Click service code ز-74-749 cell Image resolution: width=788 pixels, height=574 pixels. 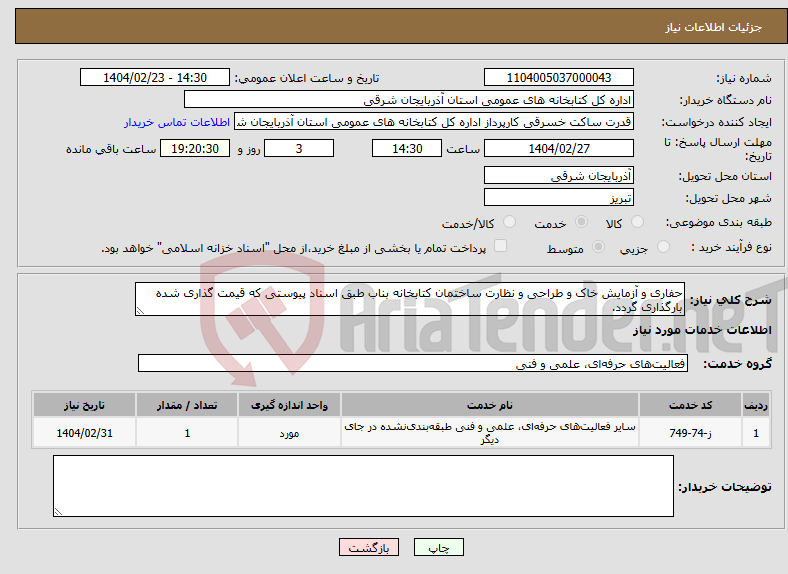691,433
